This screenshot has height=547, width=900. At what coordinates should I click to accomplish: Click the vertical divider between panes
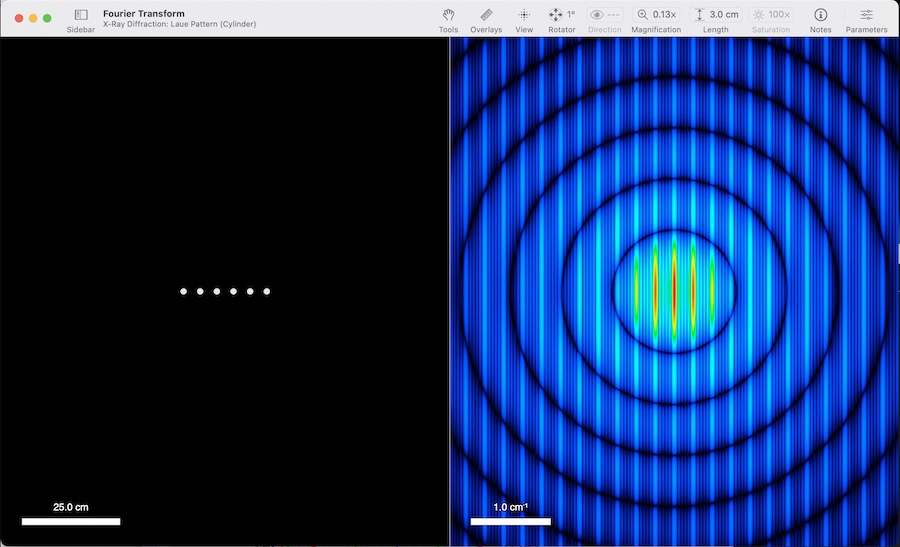tap(449, 290)
